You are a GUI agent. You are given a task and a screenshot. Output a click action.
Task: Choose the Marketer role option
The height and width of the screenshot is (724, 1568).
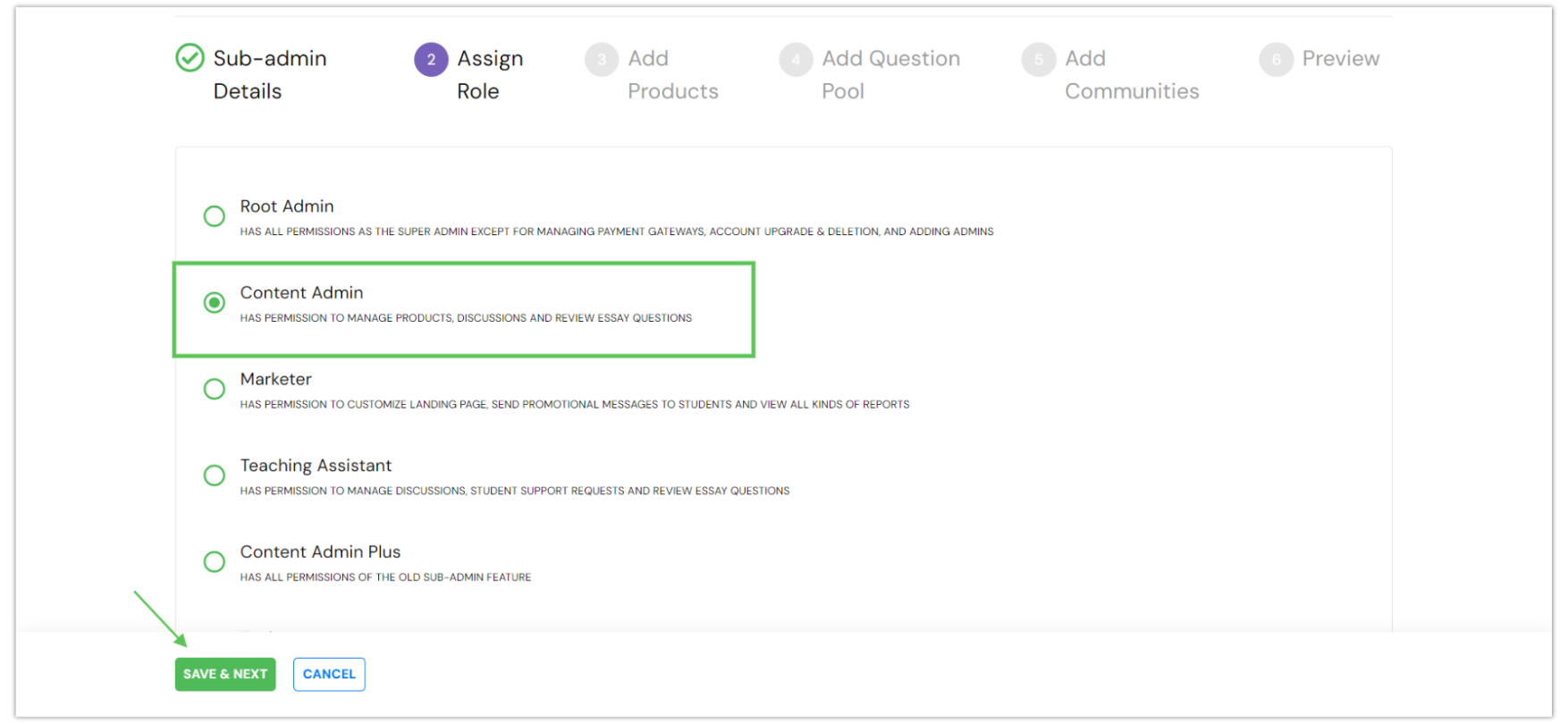point(214,389)
